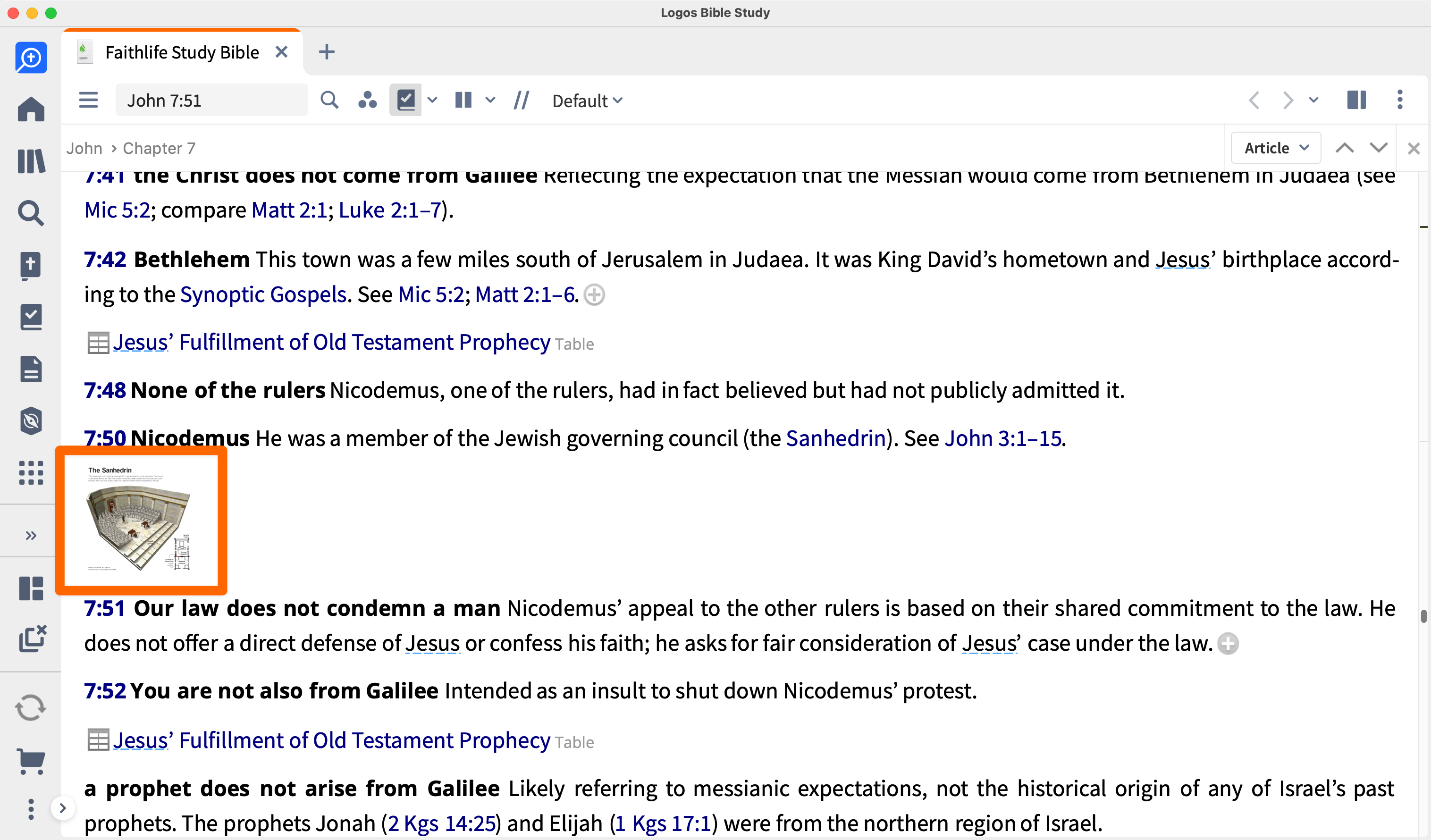Expand the sidebar with the double-chevron
1431x840 pixels.
click(x=31, y=535)
